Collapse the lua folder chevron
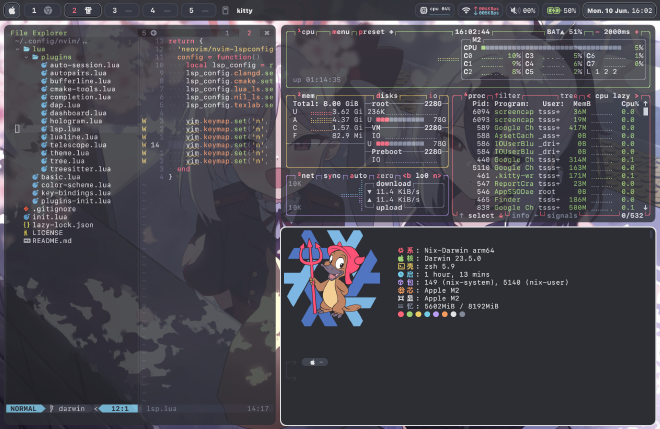The width and height of the screenshot is (660, 429). click(18, 49)
